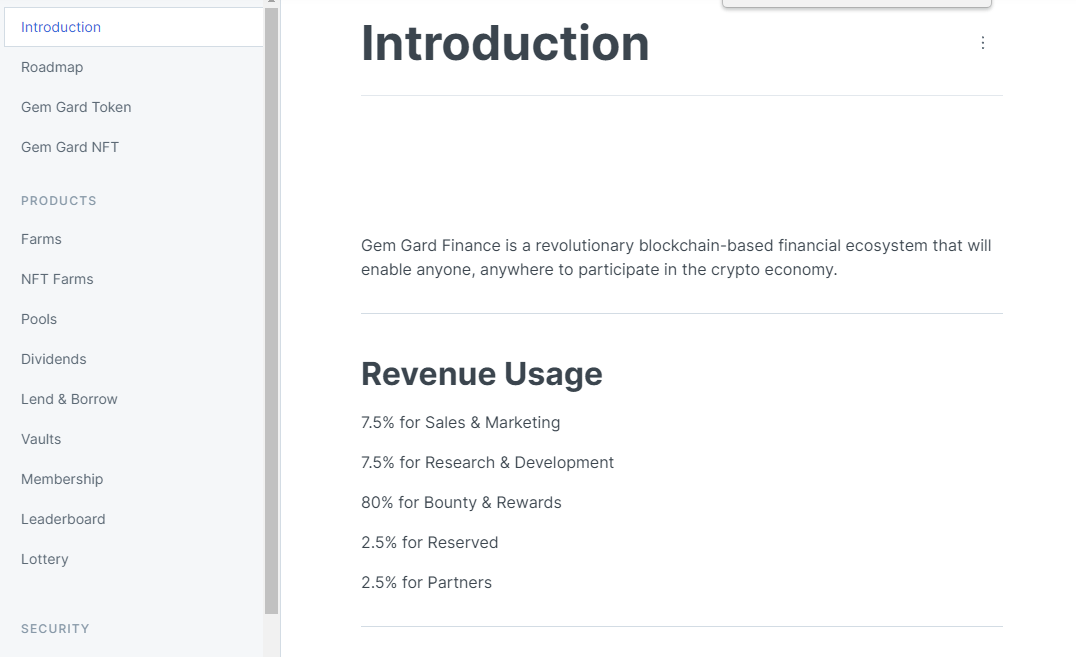Navigate to the Membership section

[62, 479]
